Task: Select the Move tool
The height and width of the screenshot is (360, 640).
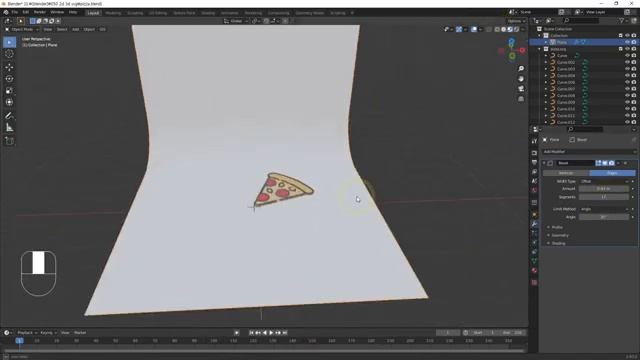Action: (x=9, y=67)
